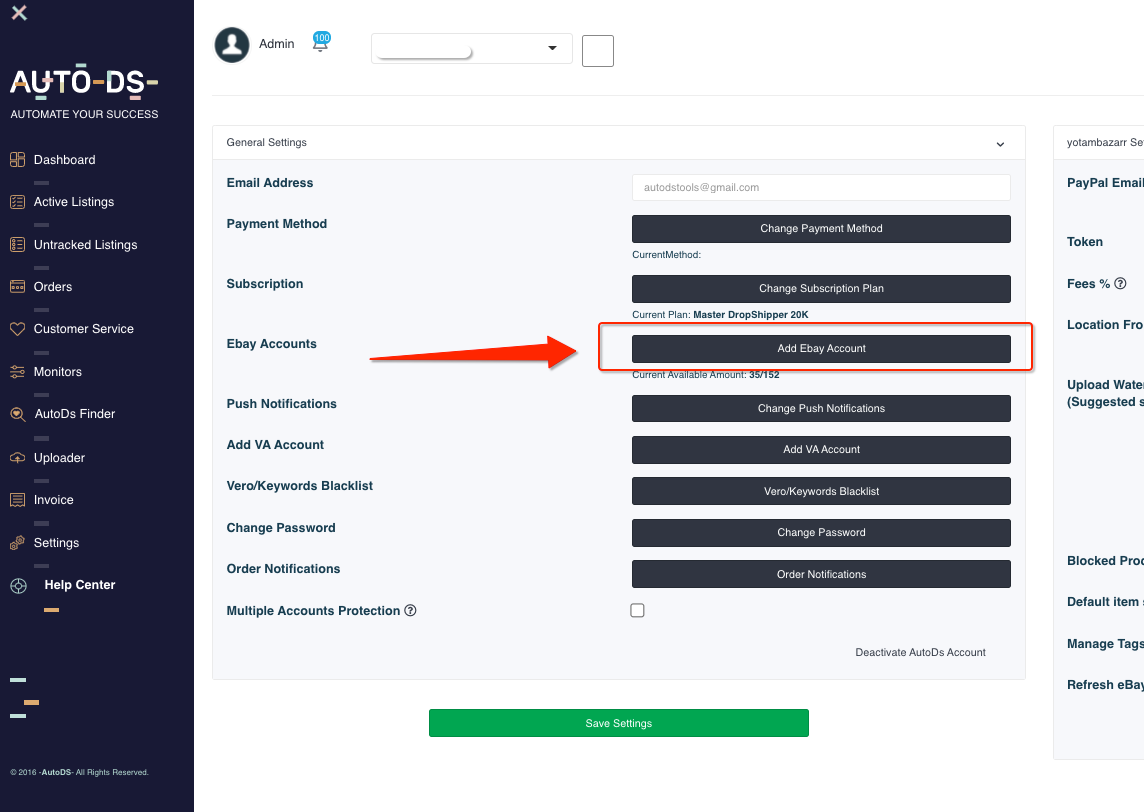1144x812 pixels.
Task: Close the sidebar with the X icon
Action: click(x=19, y=12)
